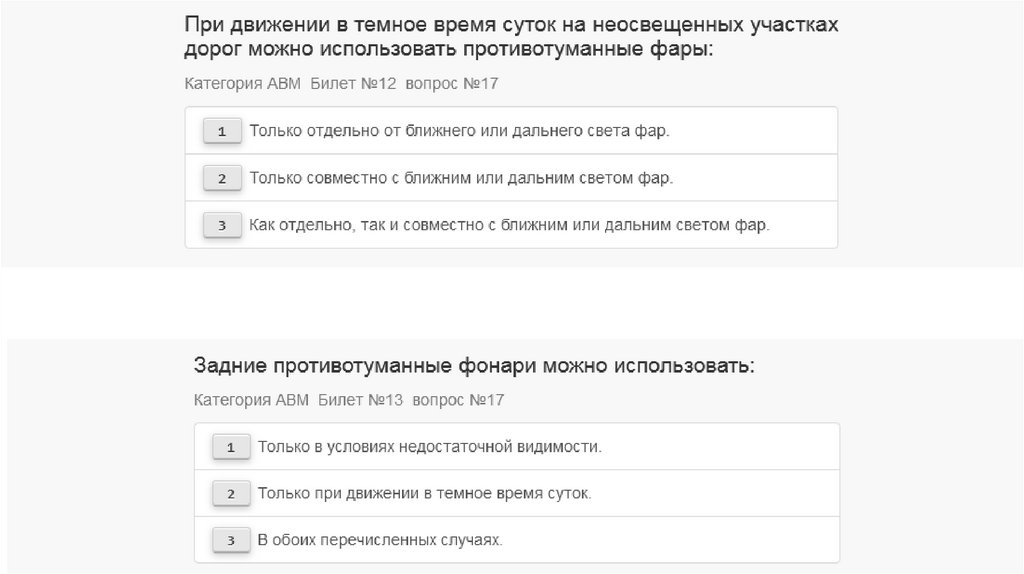1024x574 pixels.
Task: Pick answer text 'Только при движении в темное время суток'
Action: coord(425,494)
